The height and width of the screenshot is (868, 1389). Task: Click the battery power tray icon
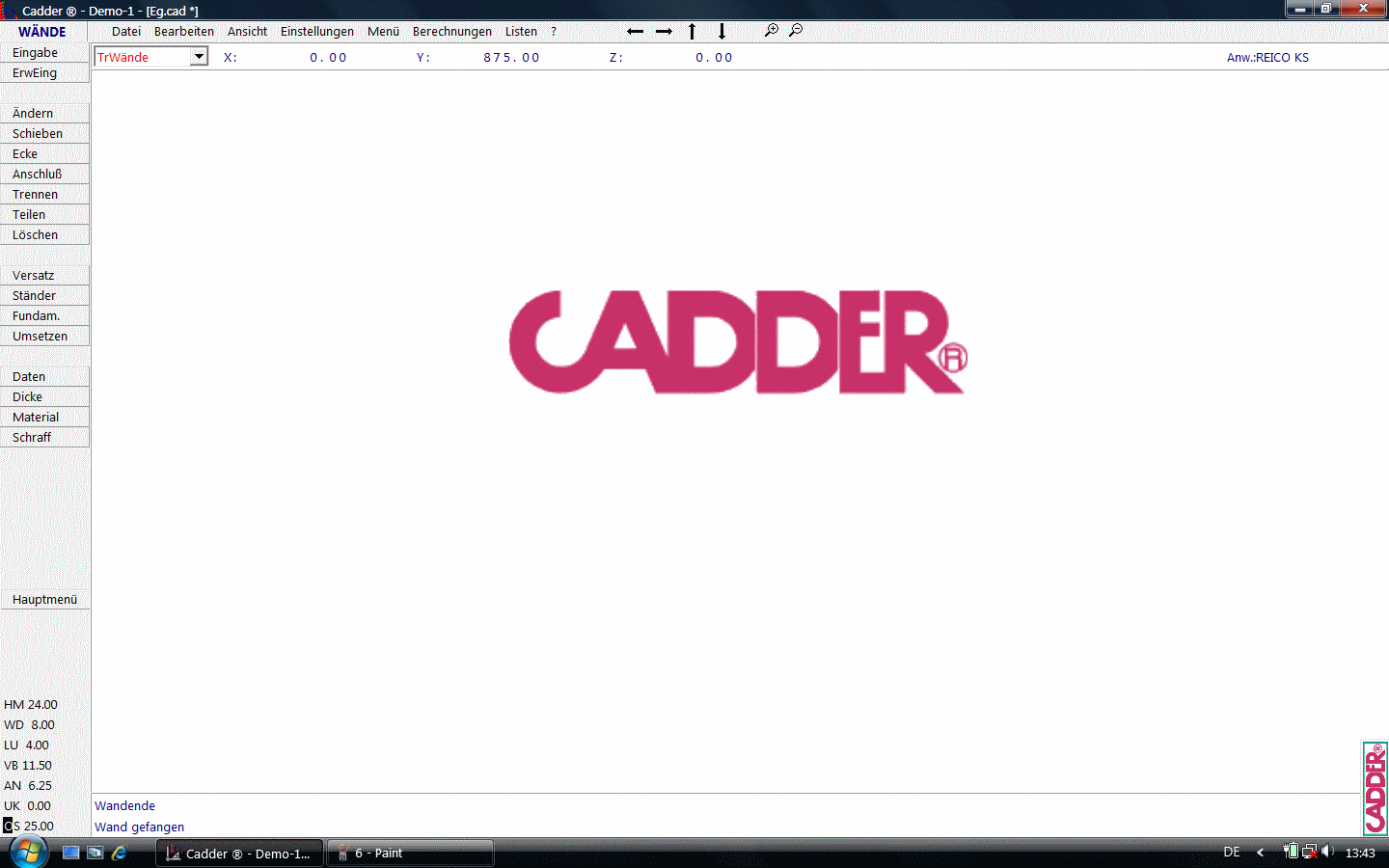coord(1291,852)
